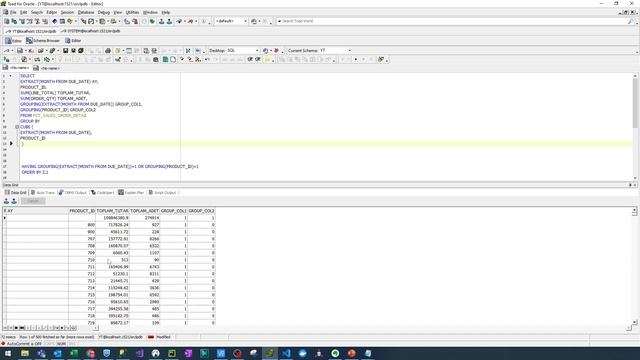Viewport: 640px width, 360px height.
Task: Click the TOPLAM_ADET column header
Action: click(144, 211)
